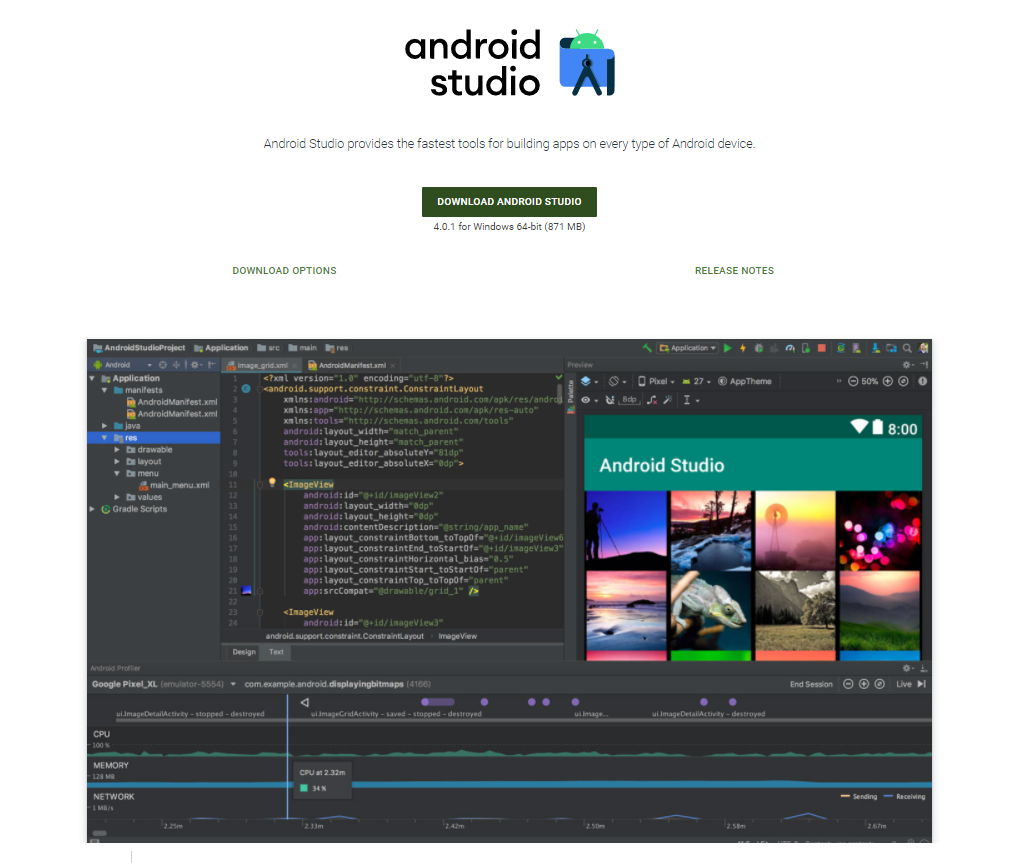
Task: Collapse the Application tree node
Action: click(92, 379)
